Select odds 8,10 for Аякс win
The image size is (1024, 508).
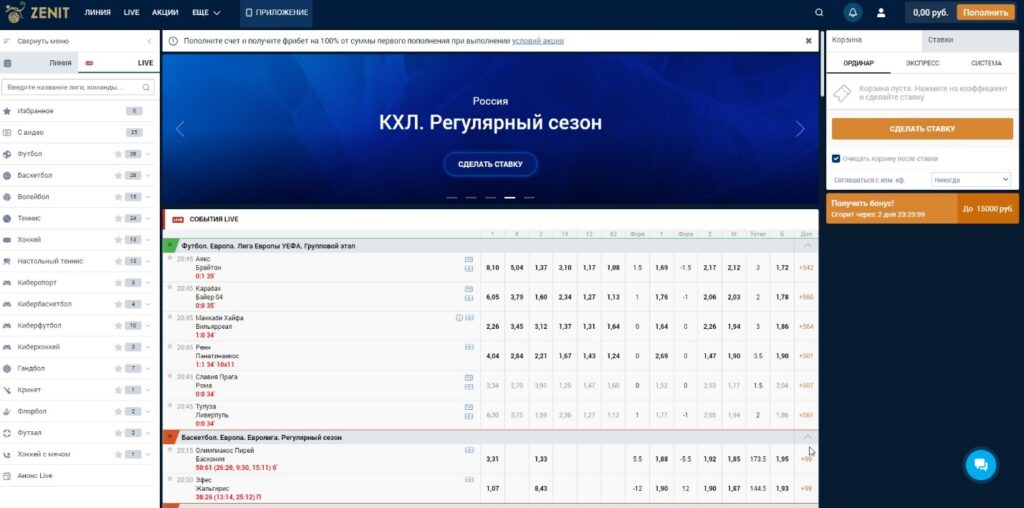pos(492,268)
